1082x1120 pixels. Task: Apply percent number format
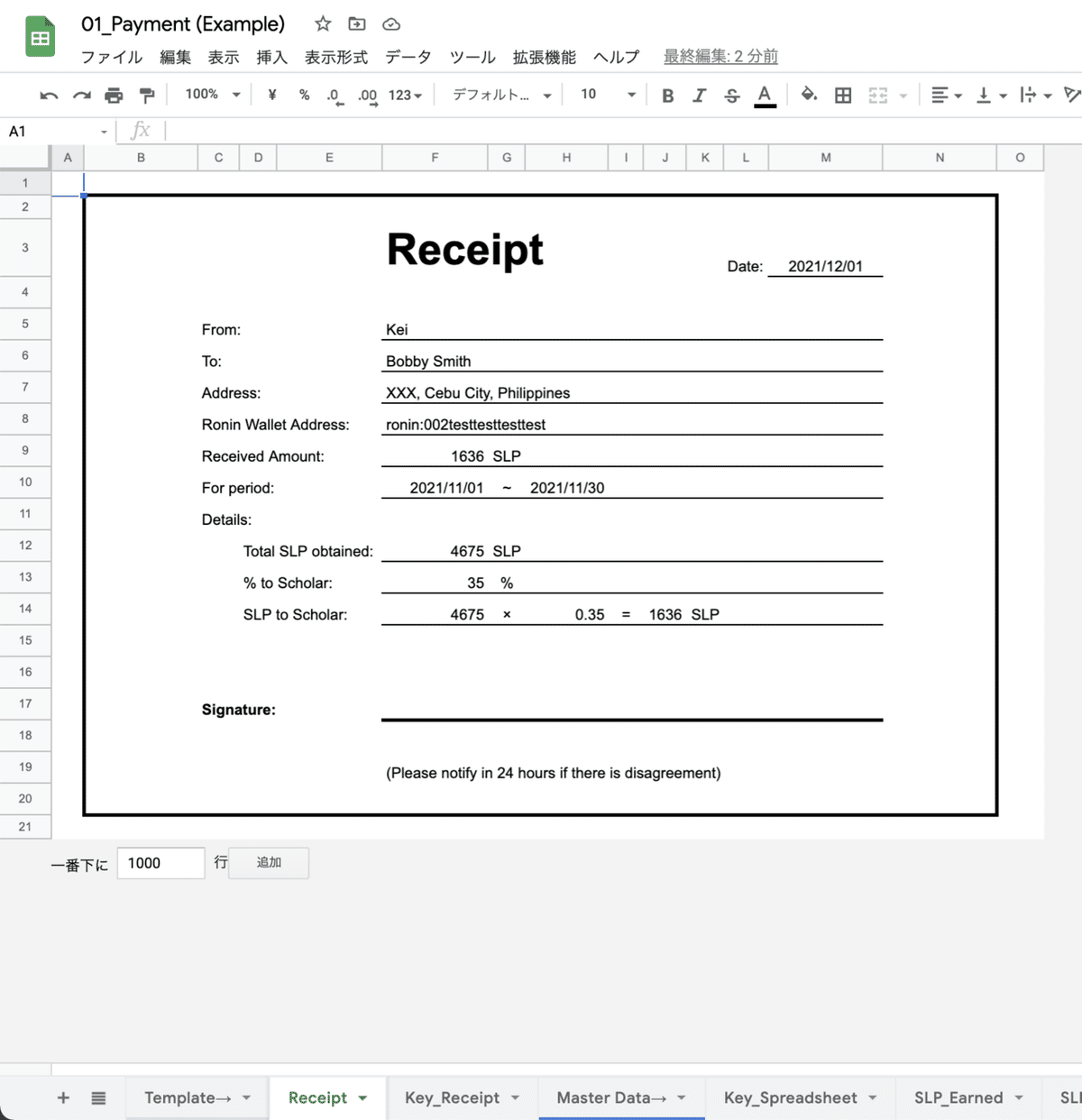point(304,95)
